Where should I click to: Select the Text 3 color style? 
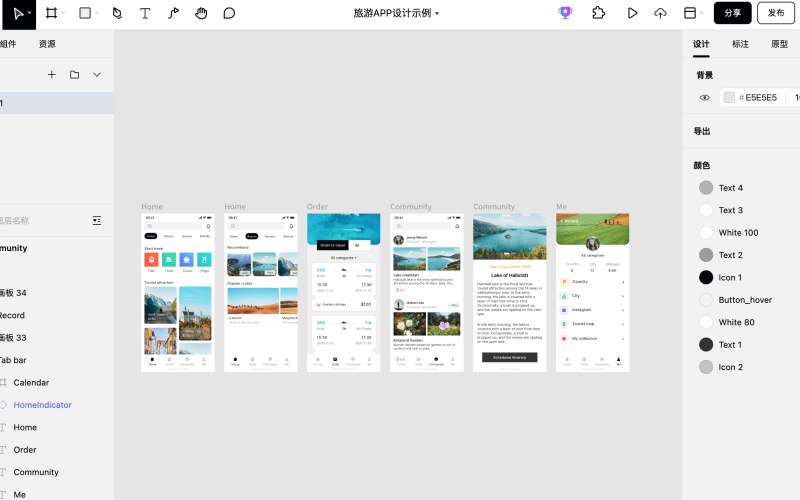point(730,210)
